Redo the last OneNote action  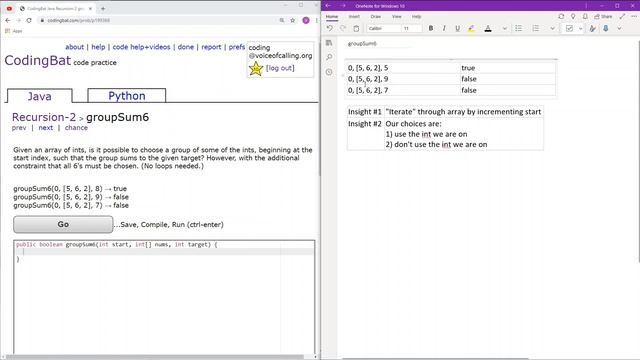(343, 28)
